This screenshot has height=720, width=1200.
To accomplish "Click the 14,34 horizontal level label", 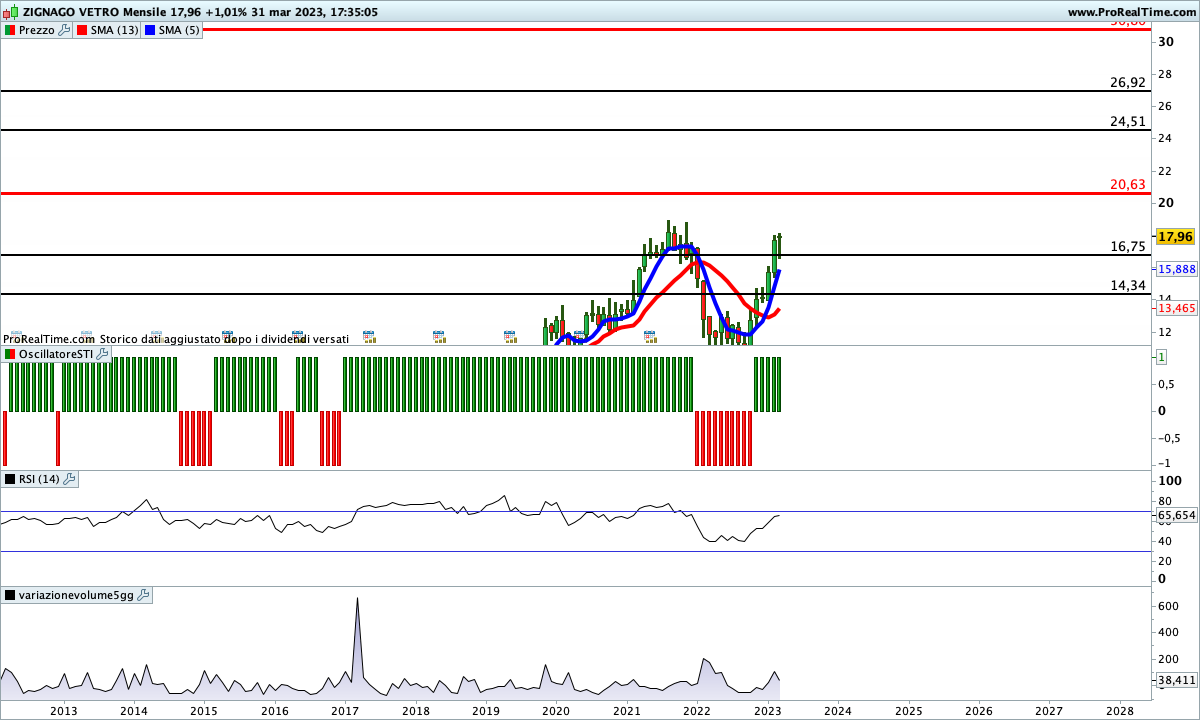I will 1128,285.
